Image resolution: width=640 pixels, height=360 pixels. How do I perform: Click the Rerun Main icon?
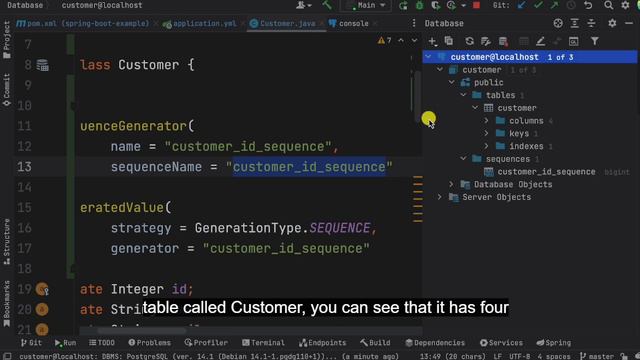click(403, 5)
